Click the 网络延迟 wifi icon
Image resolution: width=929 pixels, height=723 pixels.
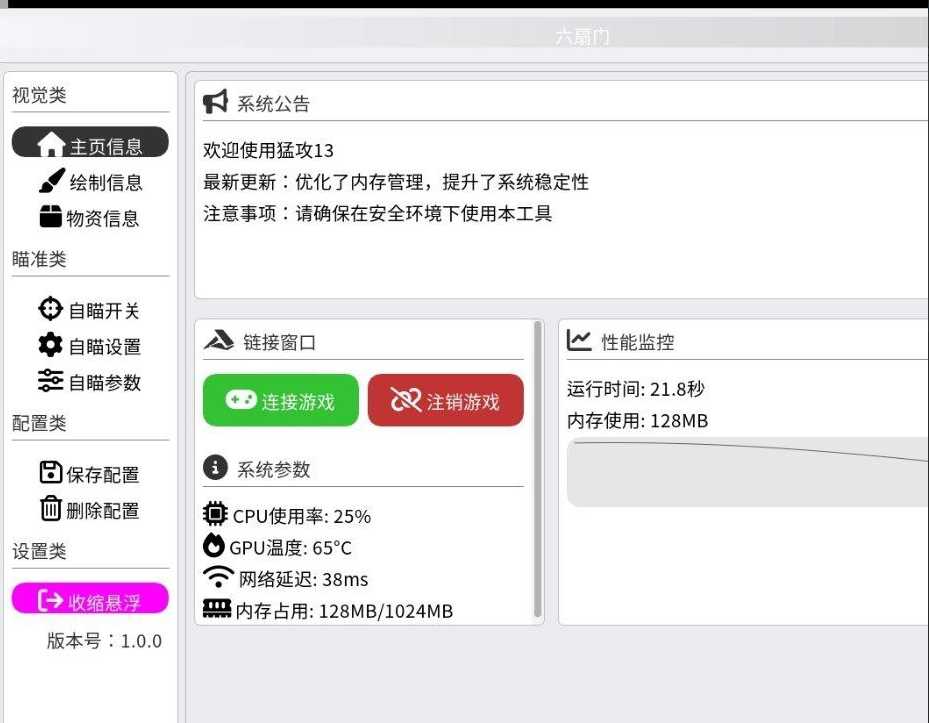coord(219,577)
